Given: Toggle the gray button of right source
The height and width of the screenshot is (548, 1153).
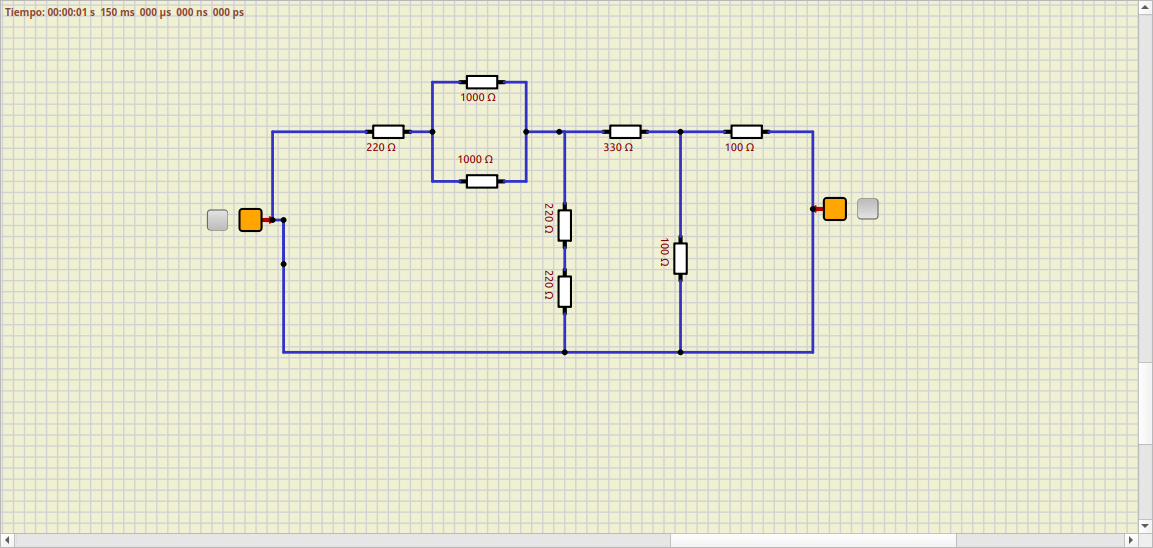Looking at the screenshot, I should pyautogui.click(x=868, y=209).
